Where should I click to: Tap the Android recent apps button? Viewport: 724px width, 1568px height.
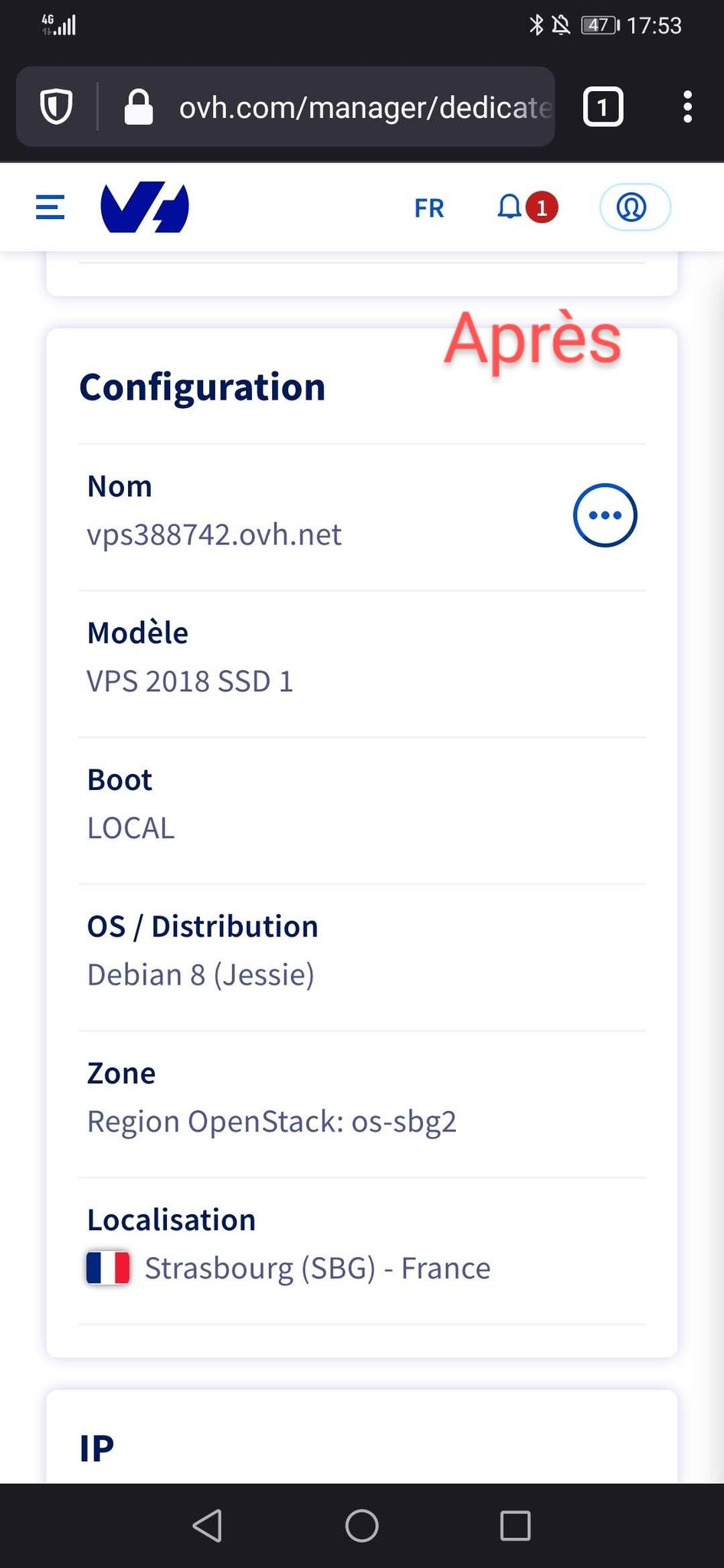pyautogui.click(x=515, y=1525)
